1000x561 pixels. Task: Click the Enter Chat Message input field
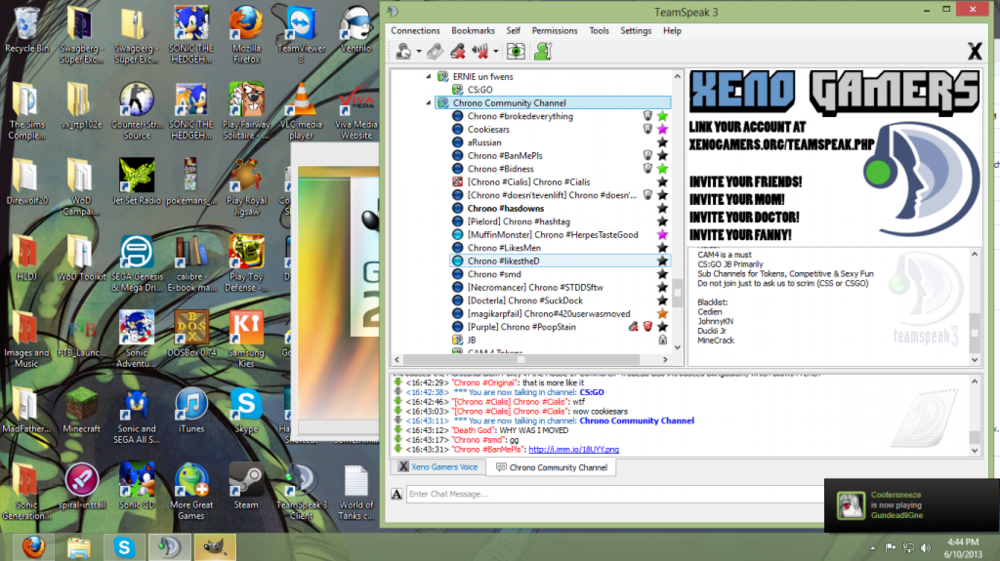[615, 494]
